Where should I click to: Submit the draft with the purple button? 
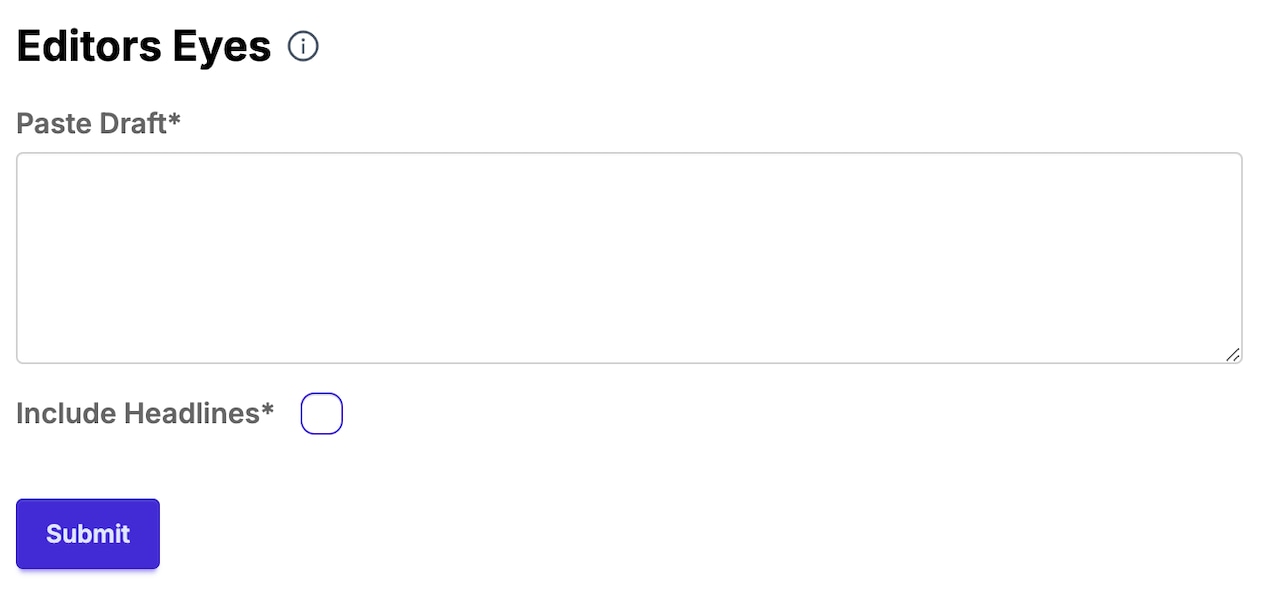pyautogui.click(x=88, y=534)
